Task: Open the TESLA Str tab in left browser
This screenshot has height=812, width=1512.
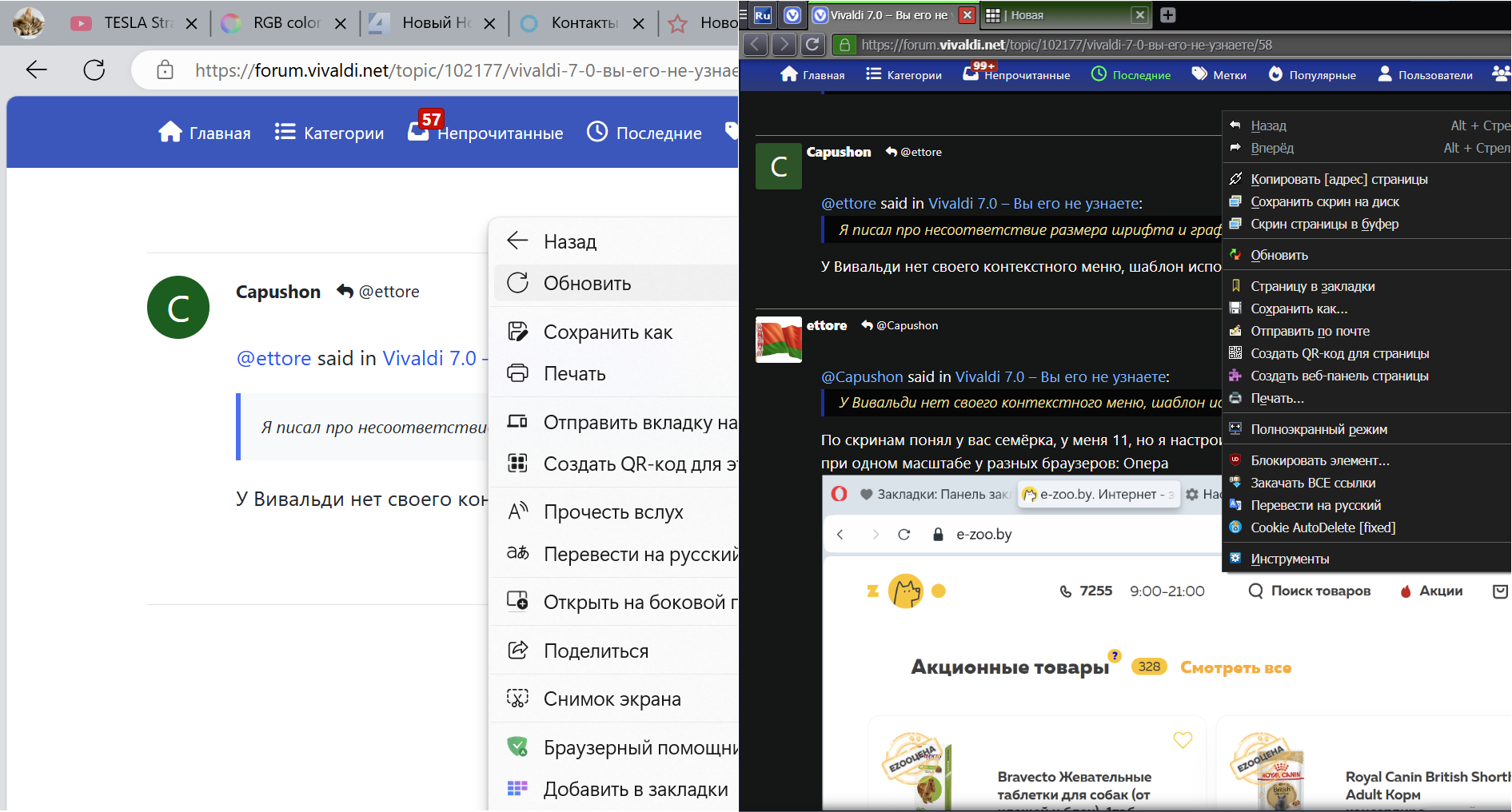Action: point(123,23)
